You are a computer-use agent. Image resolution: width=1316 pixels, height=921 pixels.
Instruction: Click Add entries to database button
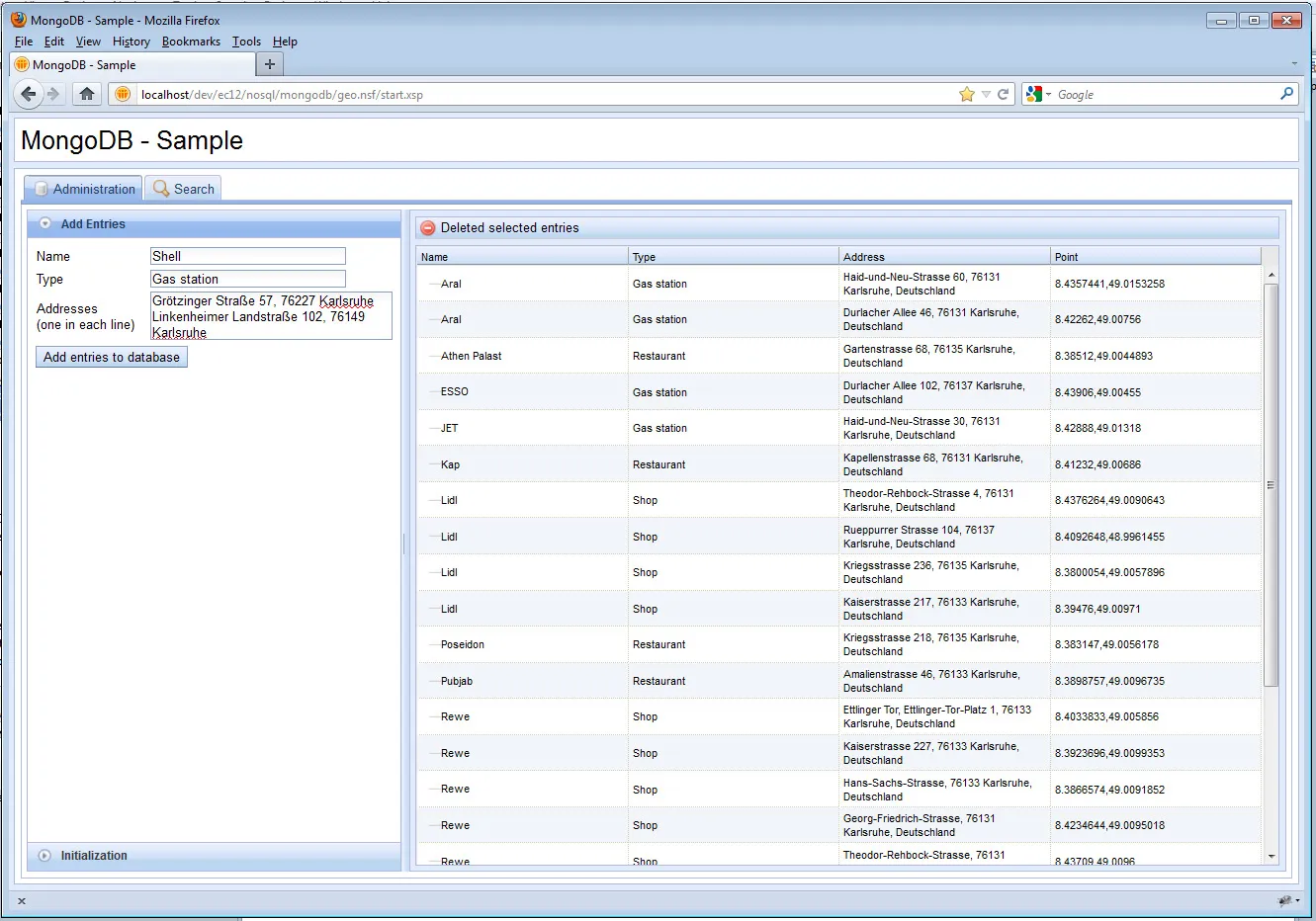coord(112,358)
